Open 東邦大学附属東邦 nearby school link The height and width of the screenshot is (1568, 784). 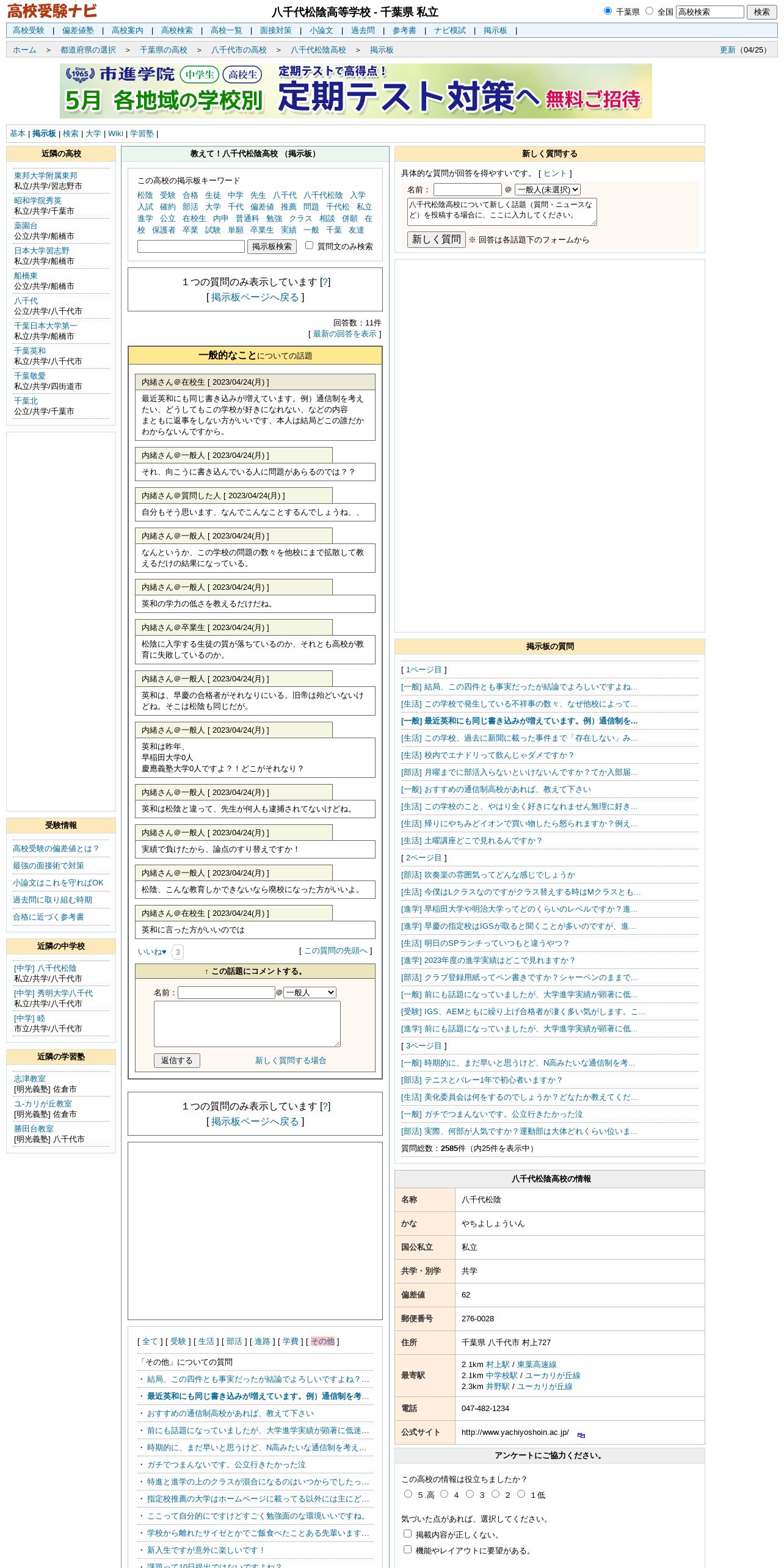pos(46,176)
